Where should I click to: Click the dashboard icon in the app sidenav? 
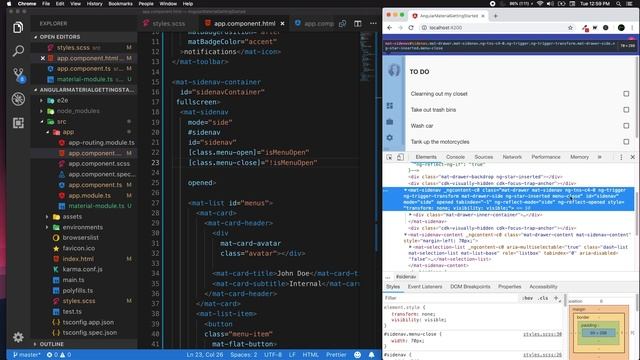(390, 106)
